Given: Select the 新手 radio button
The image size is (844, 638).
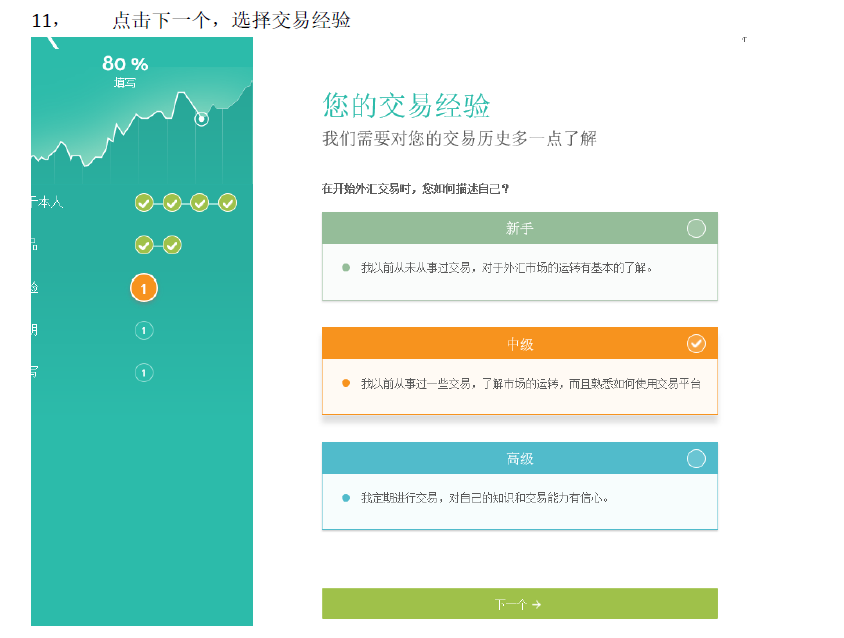Looking at the screenshot, I should (696, 229).
